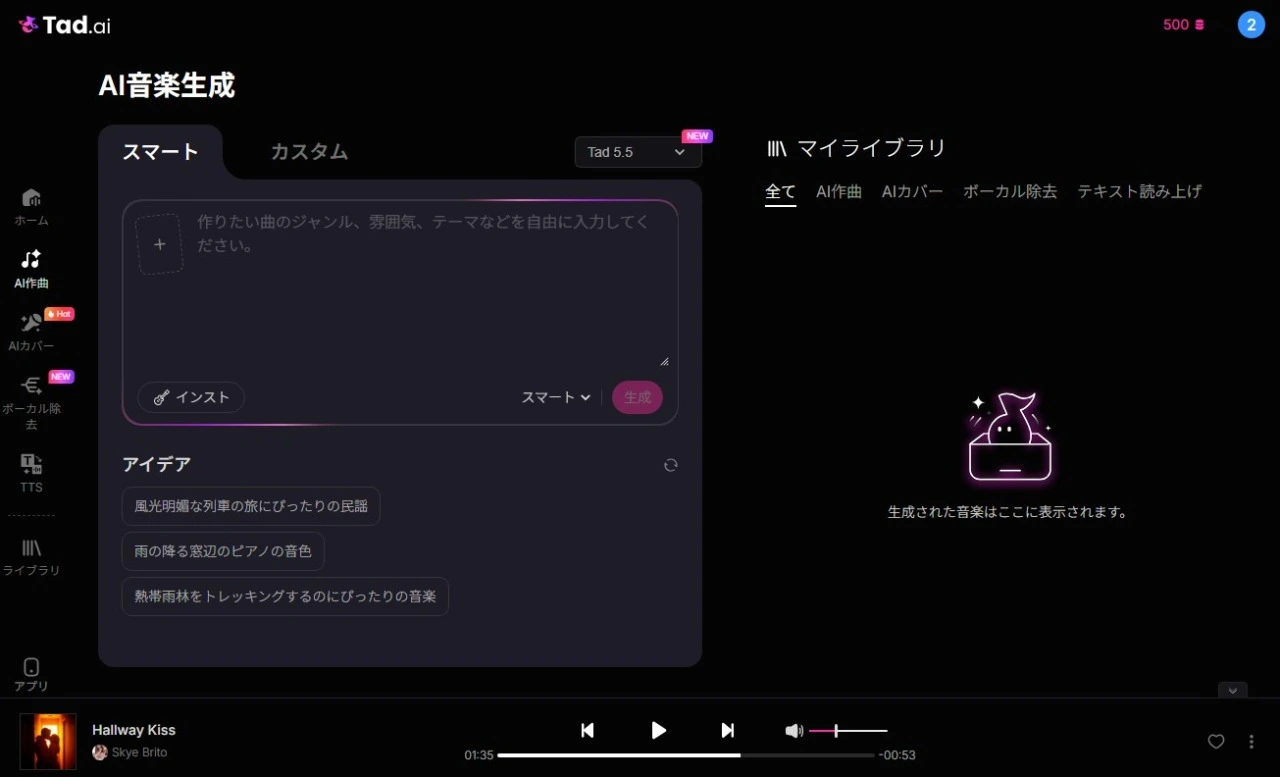Open the player's three-dot more menu
The height and width of the screenshot is (777, 1280).
1251,742
